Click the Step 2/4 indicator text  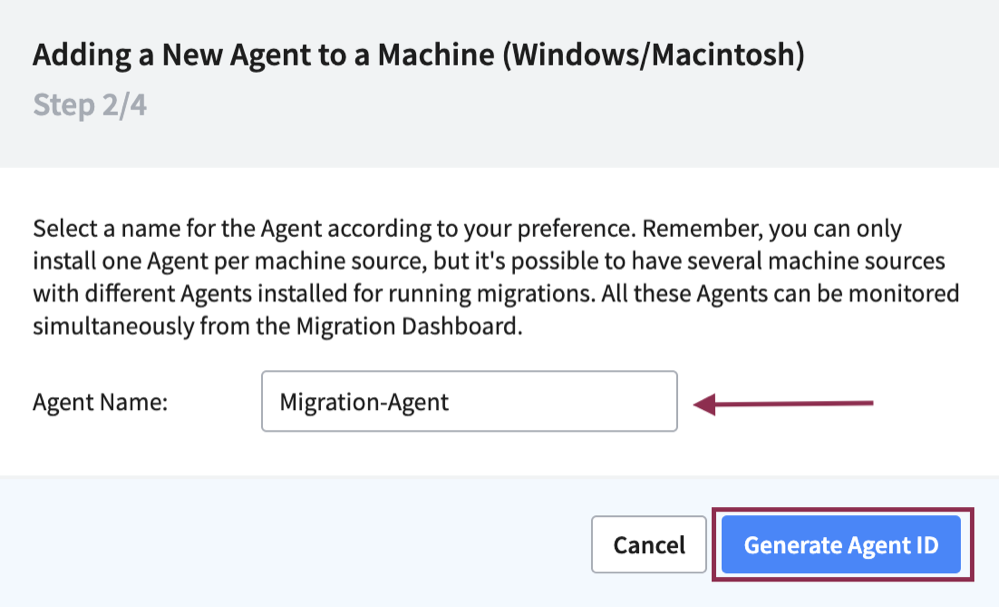[x=90, y=104]
